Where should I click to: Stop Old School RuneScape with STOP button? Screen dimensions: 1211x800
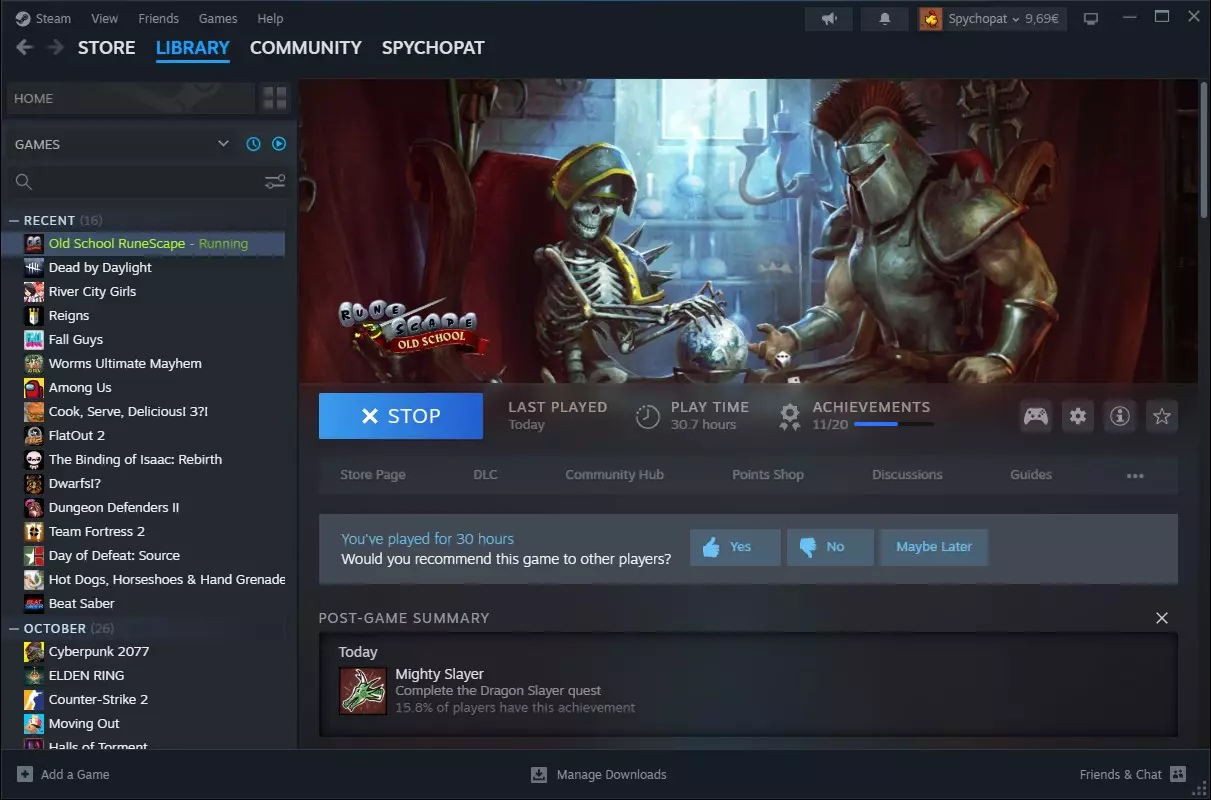pos(400,416)
